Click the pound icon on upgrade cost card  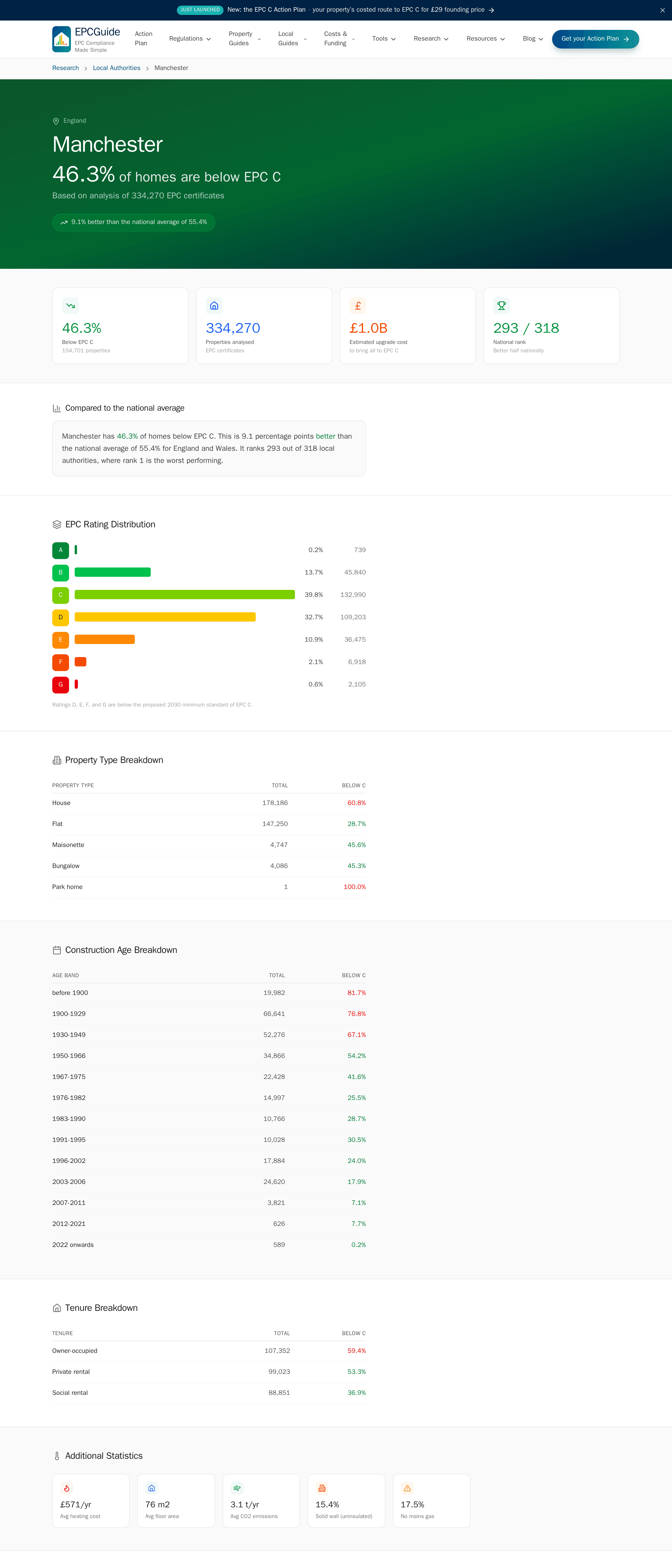358,306
